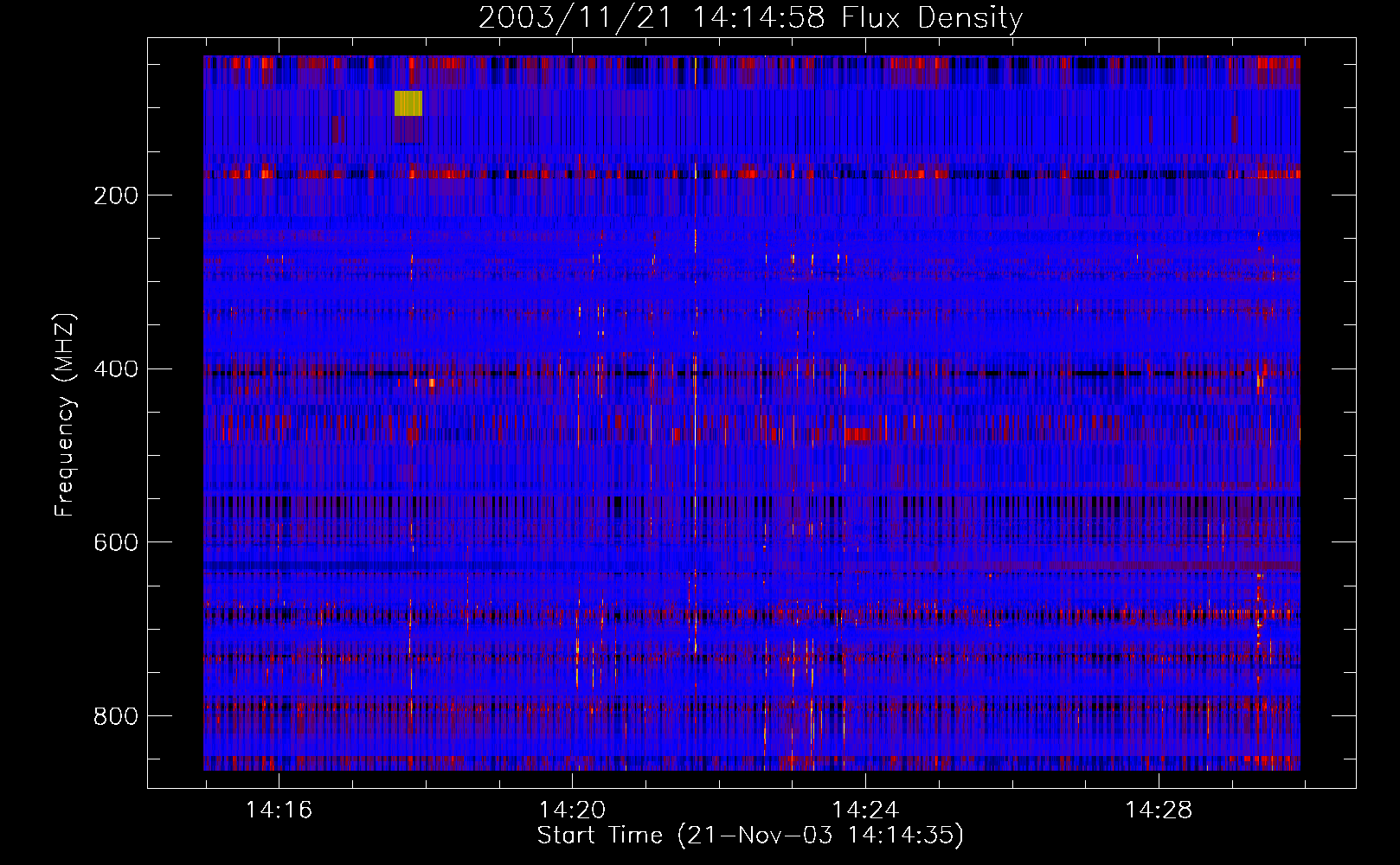Click the 14:16 time tick label
1400x865 pixels.
tap(279, 811)
